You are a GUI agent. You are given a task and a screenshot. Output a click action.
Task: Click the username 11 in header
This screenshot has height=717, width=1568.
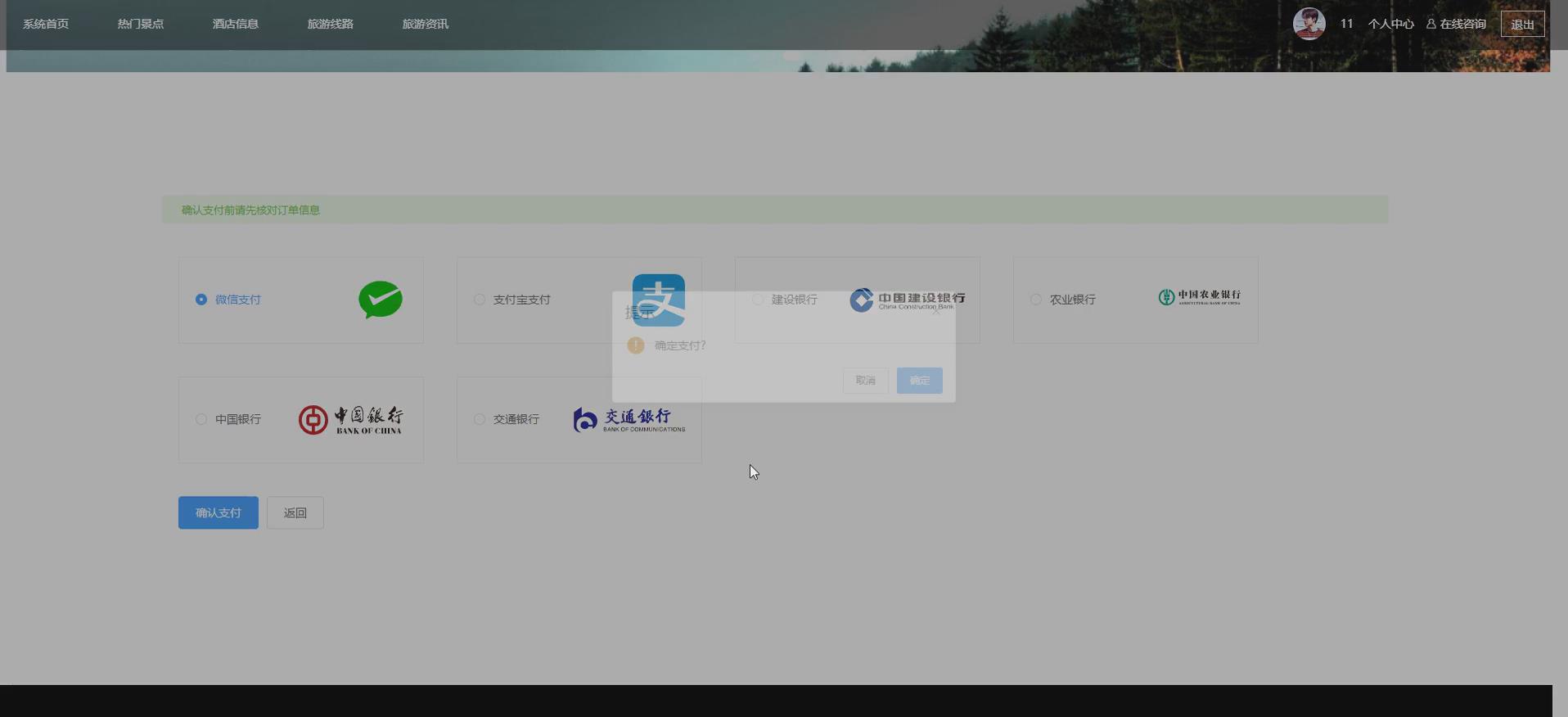[x=1347, y=24]
